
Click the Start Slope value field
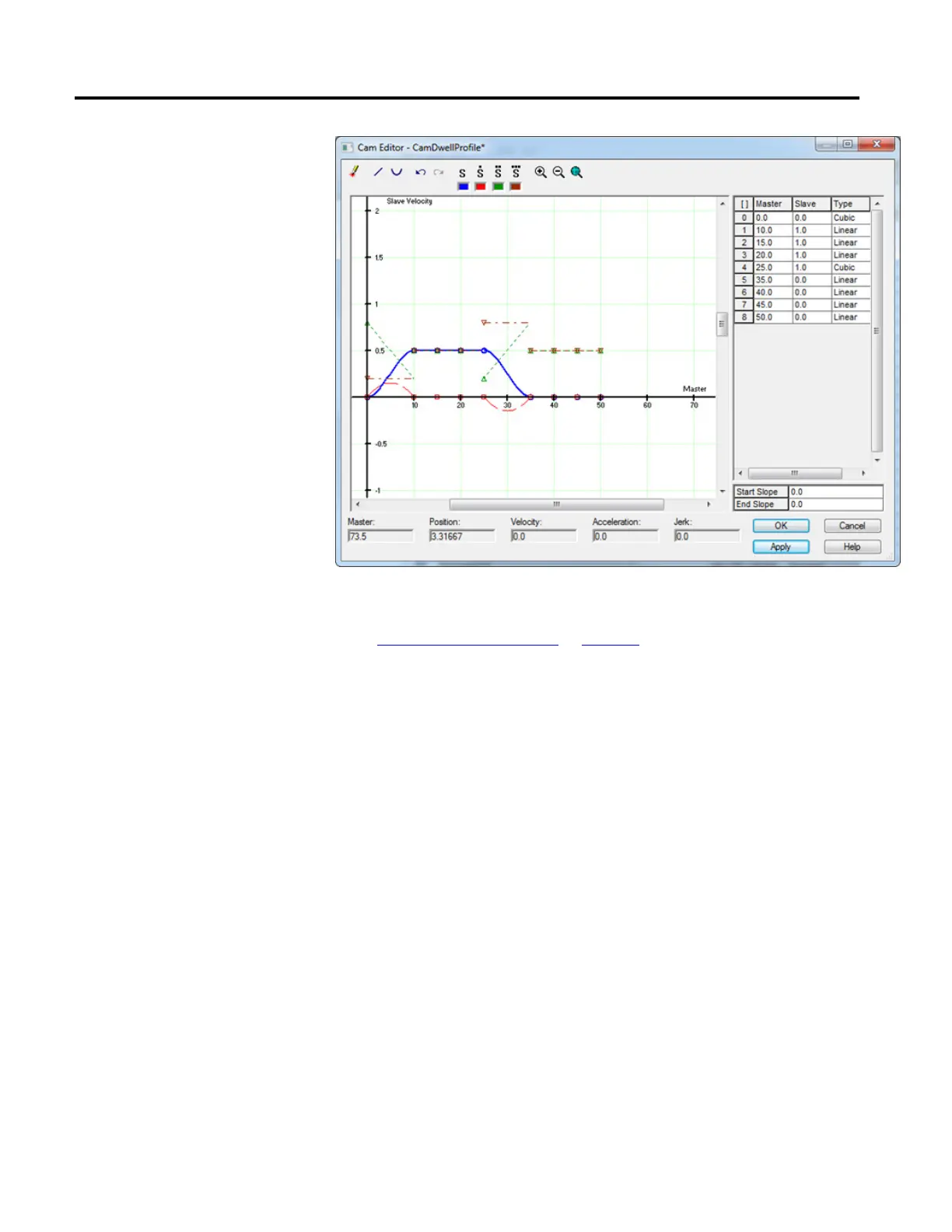click(836, 492)
